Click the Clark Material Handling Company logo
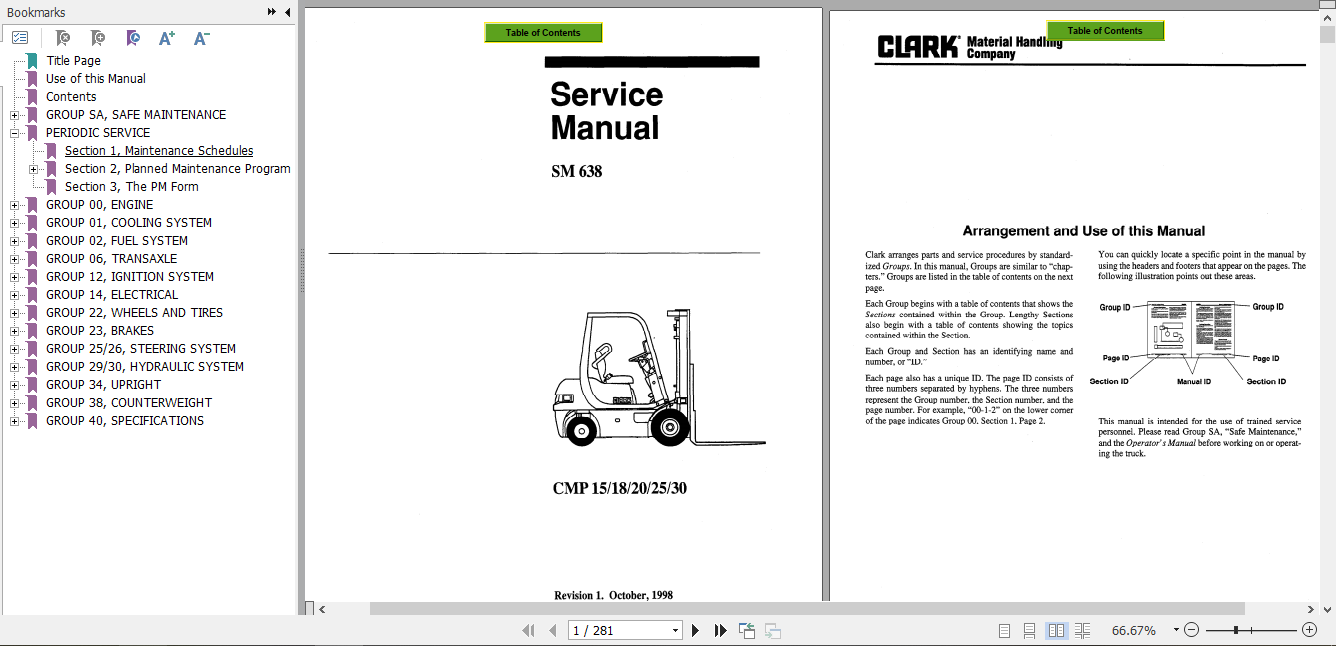Image resolution: width=1336 pixels, height=646 pixels. point(970,47)
